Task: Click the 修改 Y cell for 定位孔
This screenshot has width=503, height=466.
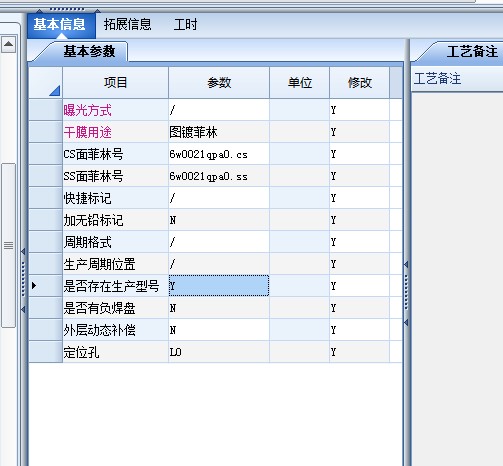Action: pyautogui.click(x=359, y=352)
